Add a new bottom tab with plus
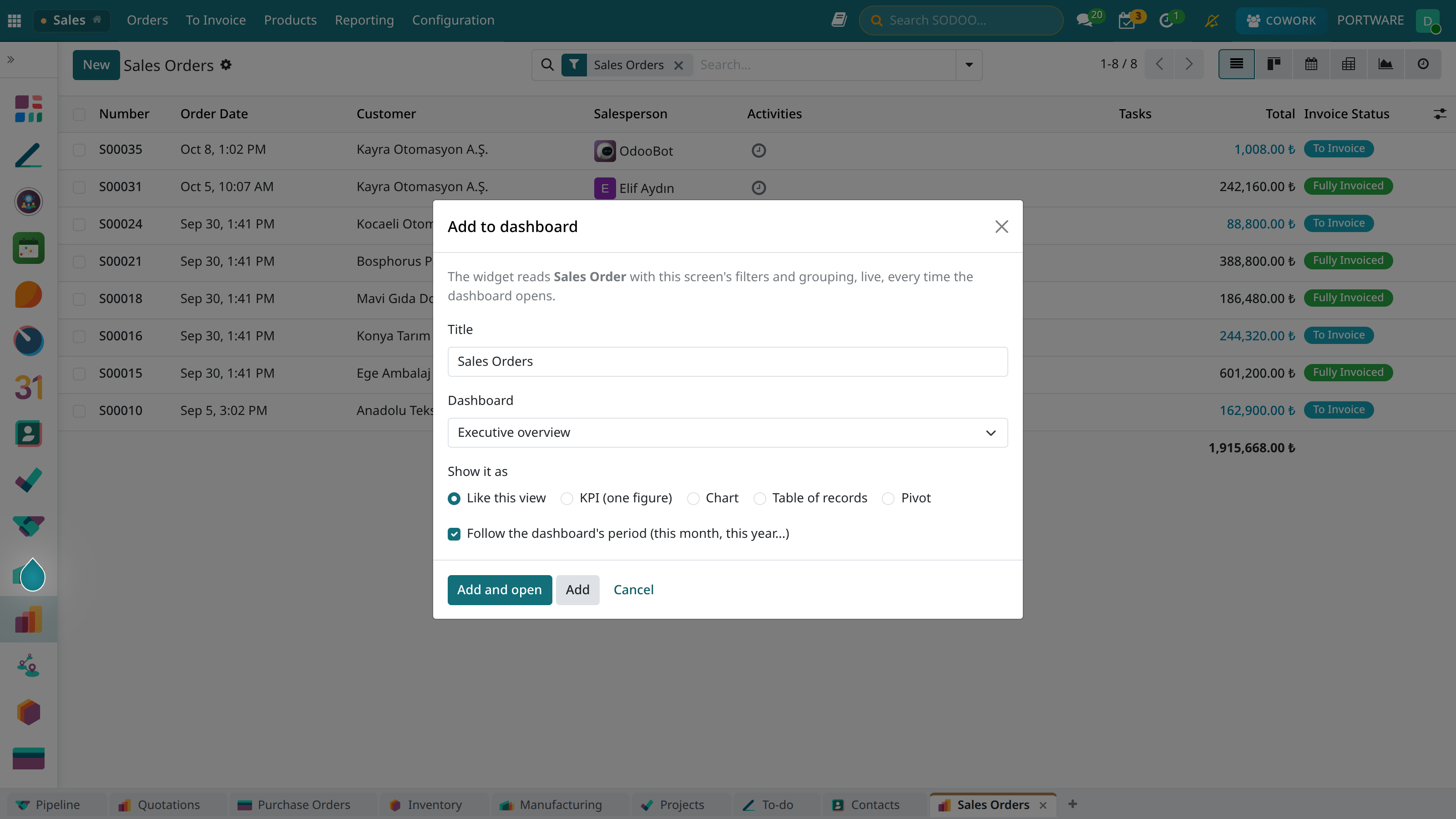This screenshot has width=1456, height=819. point(1072,804)
